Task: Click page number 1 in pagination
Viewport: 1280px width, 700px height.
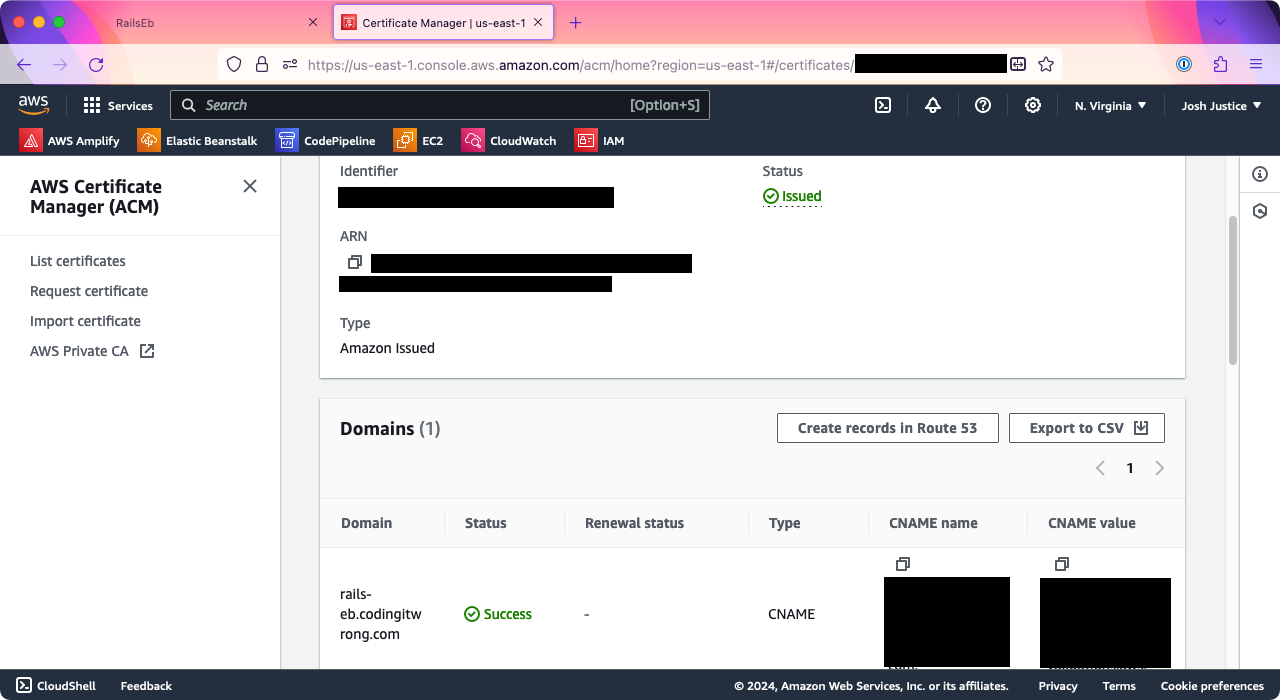Action: point(1130,468)
